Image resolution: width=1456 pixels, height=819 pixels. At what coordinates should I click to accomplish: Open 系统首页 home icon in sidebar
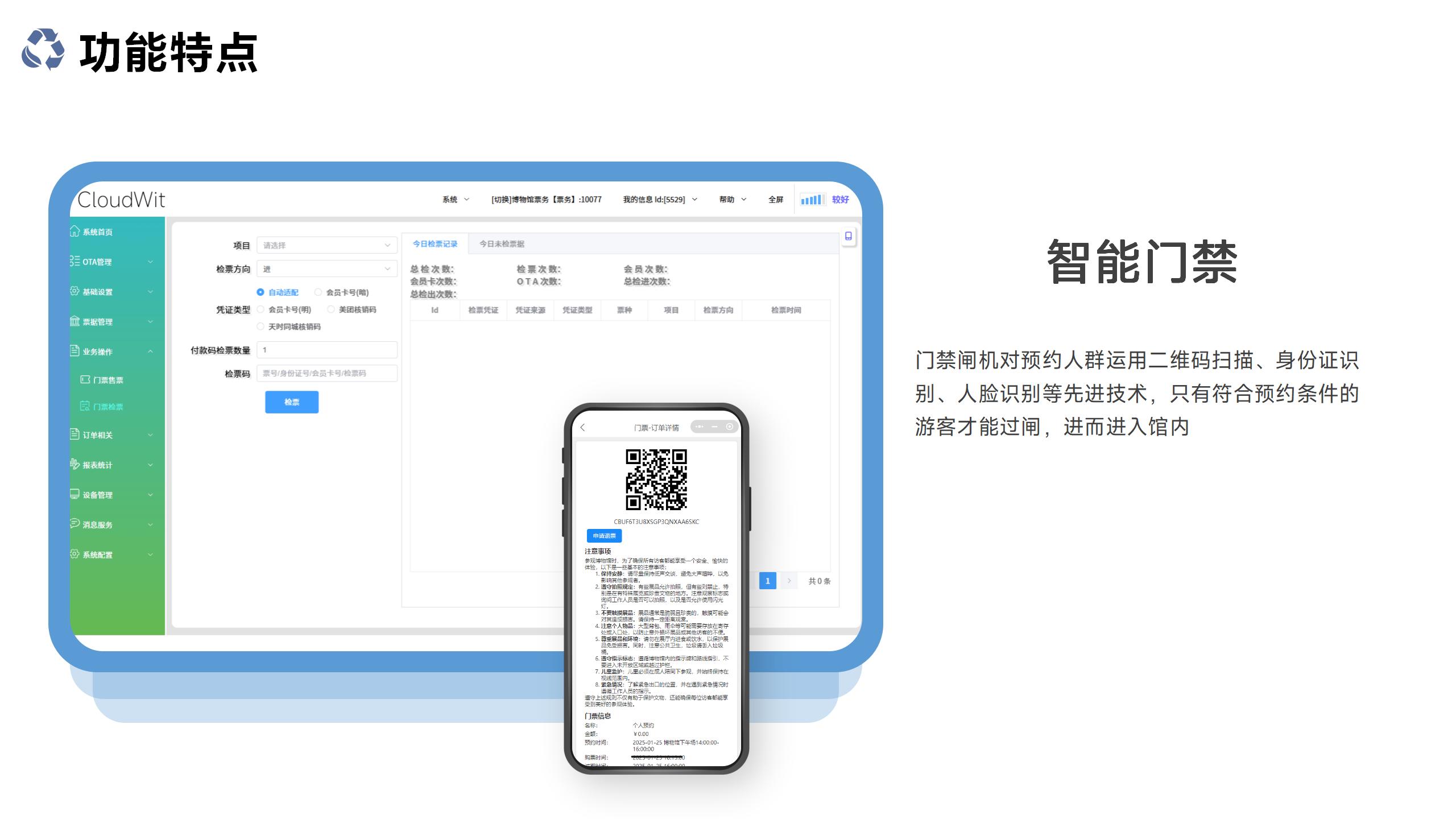pyautogui.click(x=75, y=231)
